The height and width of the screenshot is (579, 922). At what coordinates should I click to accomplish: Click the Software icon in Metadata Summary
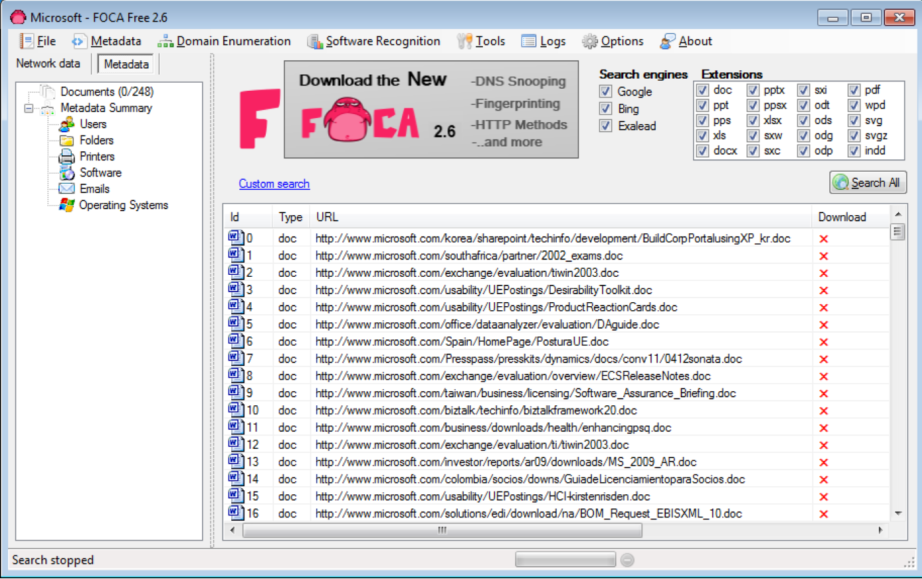point(66,173)
